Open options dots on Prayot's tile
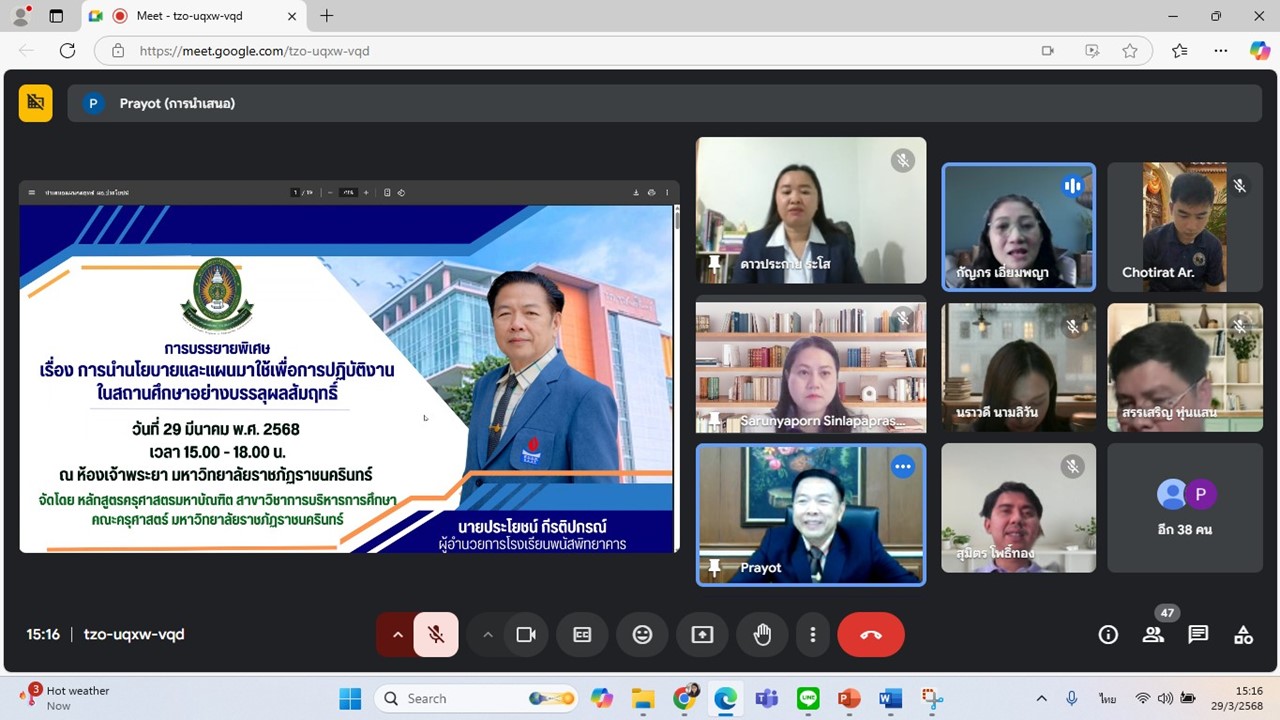Viewport: 1280px width, 720px height. tap(903, 466)
